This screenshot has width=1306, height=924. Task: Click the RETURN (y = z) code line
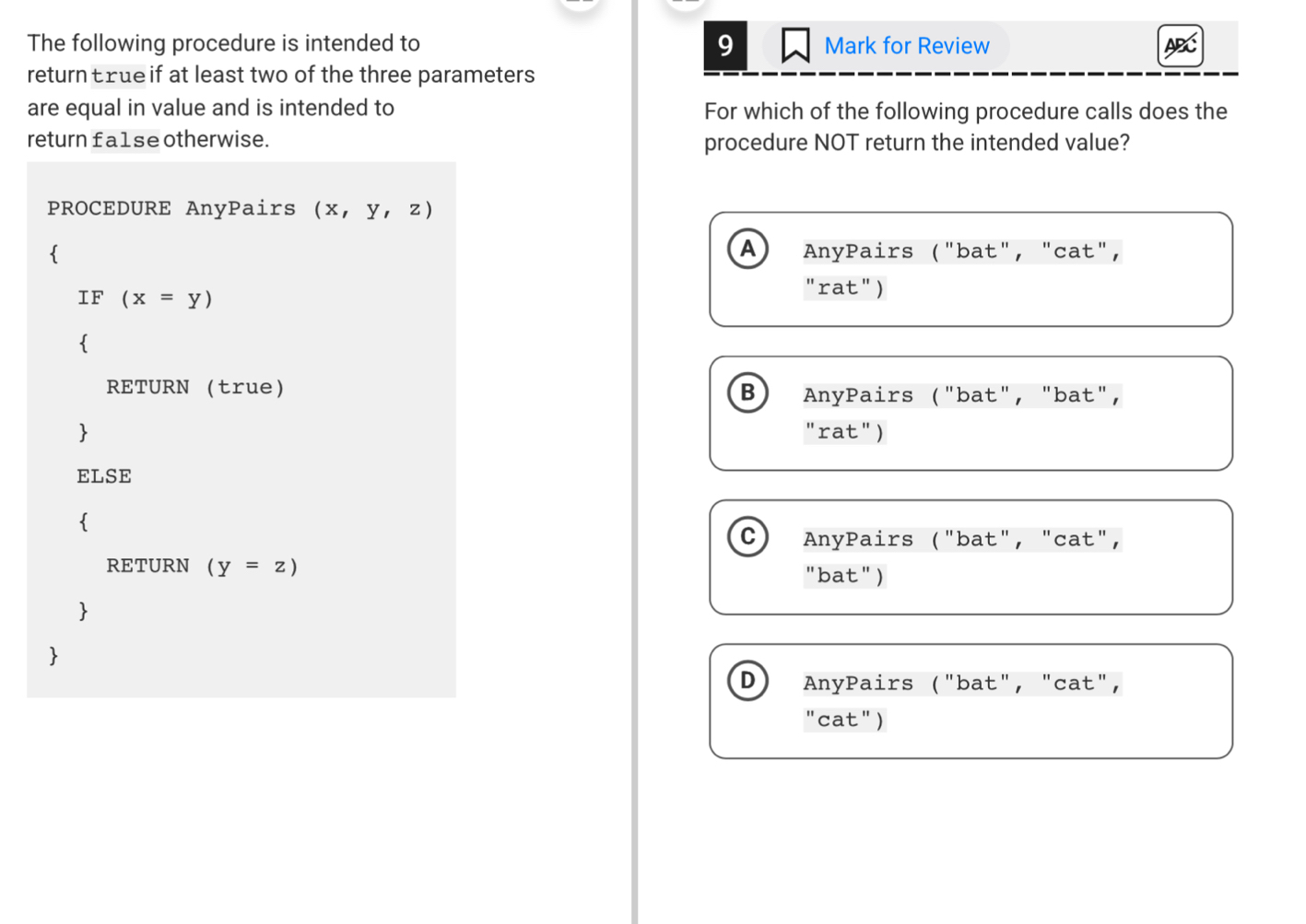pyautogui.click(x=202, y=566)
